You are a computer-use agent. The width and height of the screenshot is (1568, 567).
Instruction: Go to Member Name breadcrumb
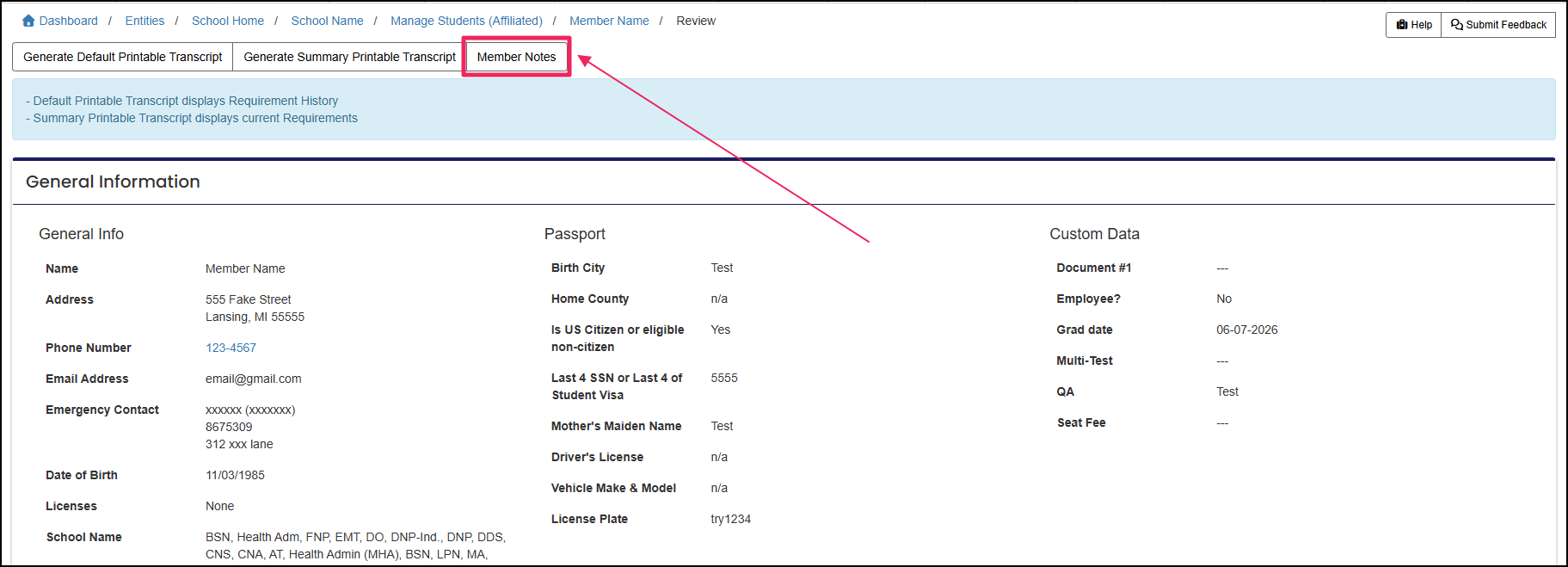point(609,21)
